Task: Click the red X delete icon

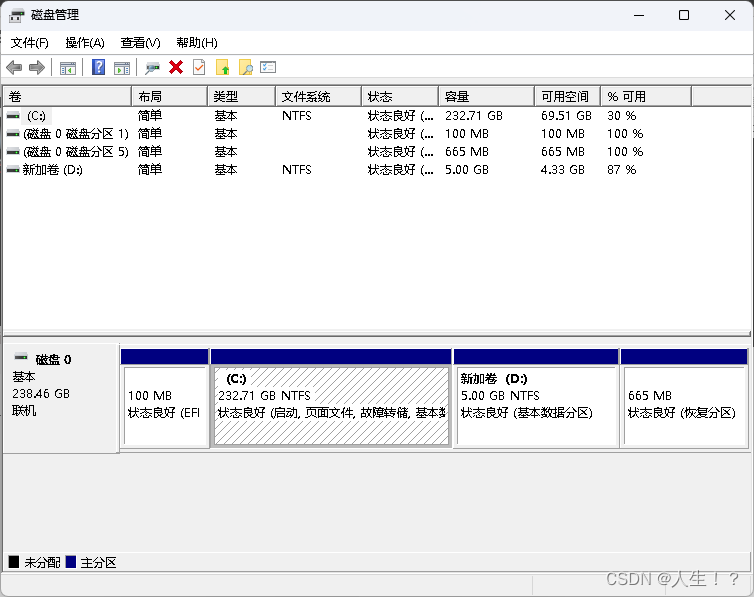Action: coord(176,67)
